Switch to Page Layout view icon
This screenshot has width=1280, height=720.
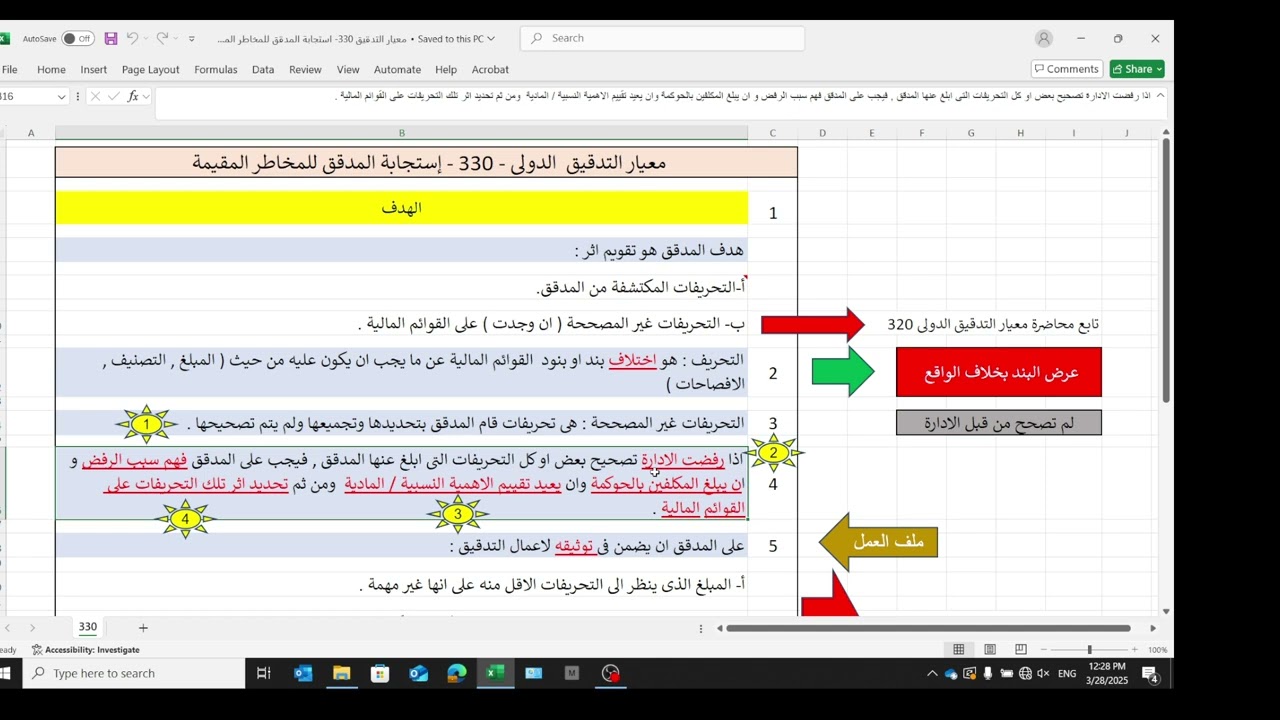tap(990, 650)
